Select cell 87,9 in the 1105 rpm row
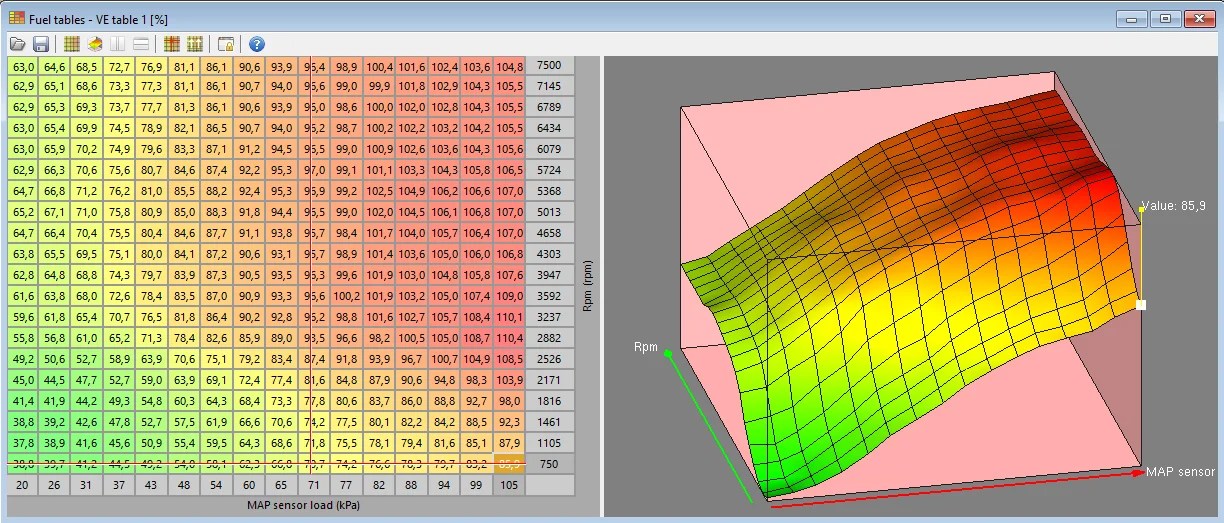Viewport: 1224px width, 523px height. point(509,442)
